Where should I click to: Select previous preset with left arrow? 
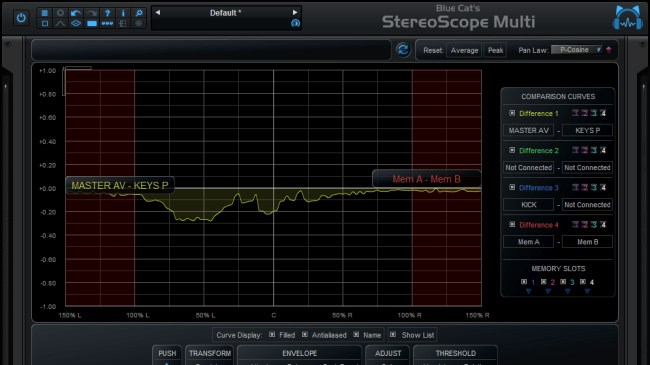point(158,12)
